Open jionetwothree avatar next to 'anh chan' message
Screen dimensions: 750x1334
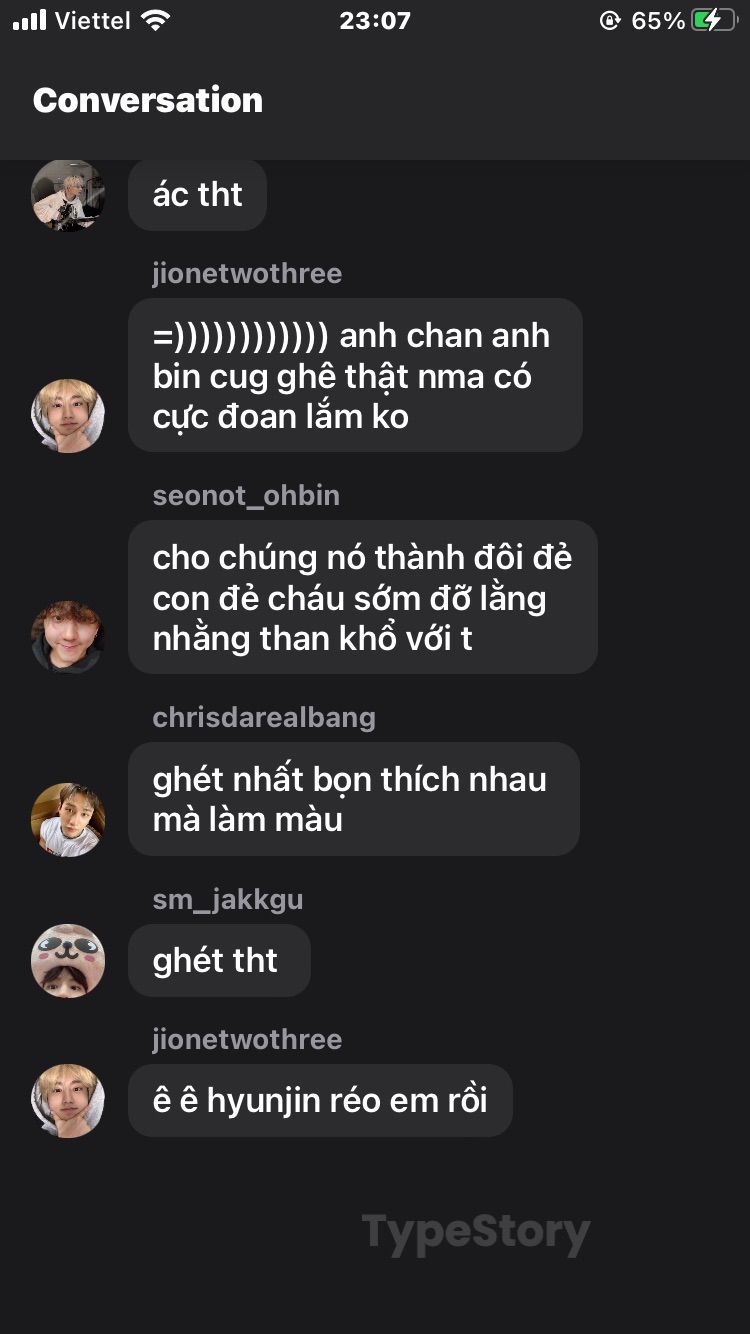click(68, 416)
